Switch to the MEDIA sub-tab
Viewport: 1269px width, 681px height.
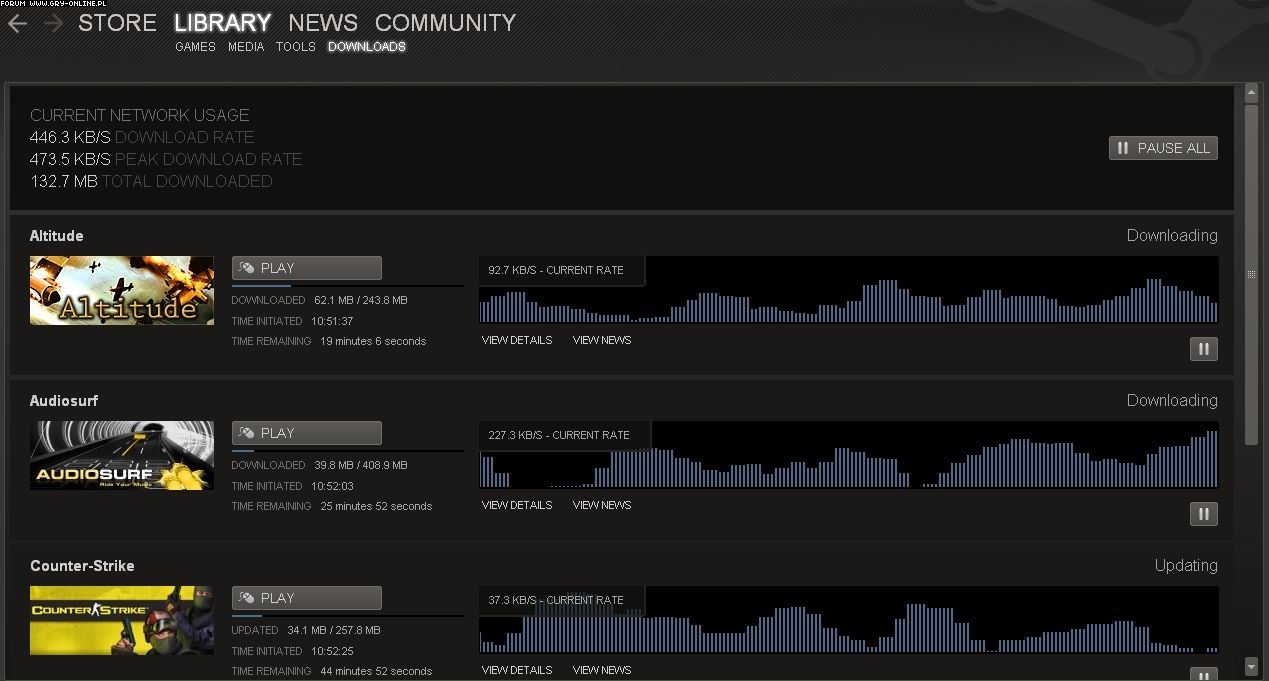246,47
